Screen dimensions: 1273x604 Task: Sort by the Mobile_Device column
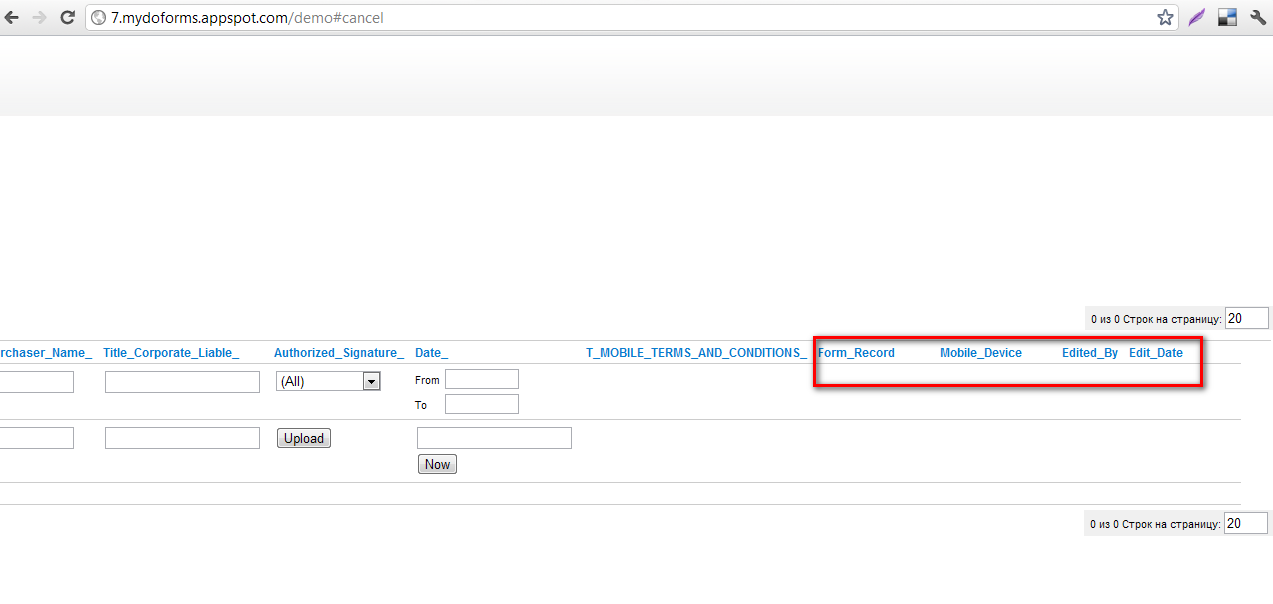click(980, 353)
